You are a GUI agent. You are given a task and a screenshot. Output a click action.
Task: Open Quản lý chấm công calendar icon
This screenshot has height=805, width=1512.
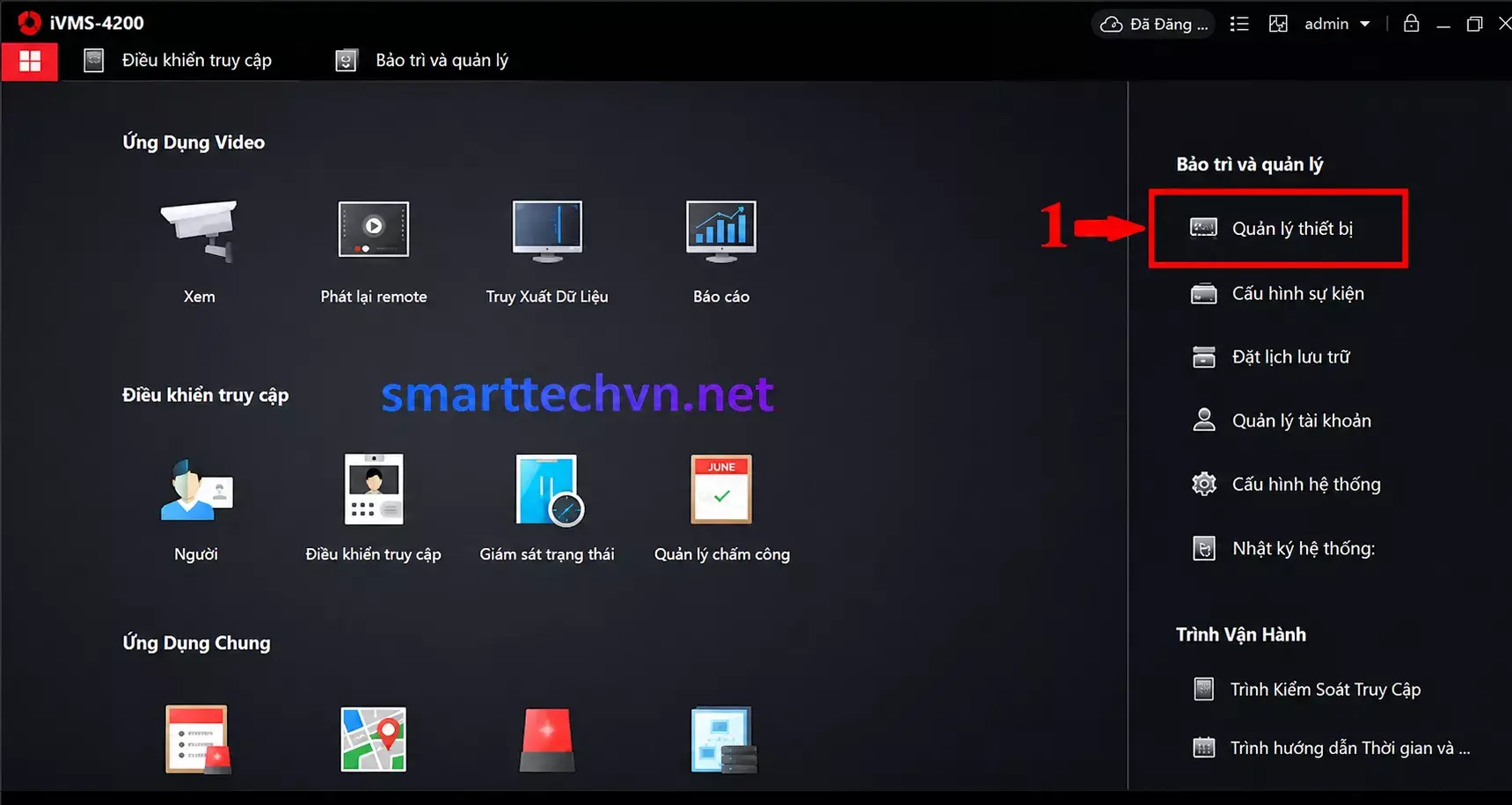click(721, 489)
